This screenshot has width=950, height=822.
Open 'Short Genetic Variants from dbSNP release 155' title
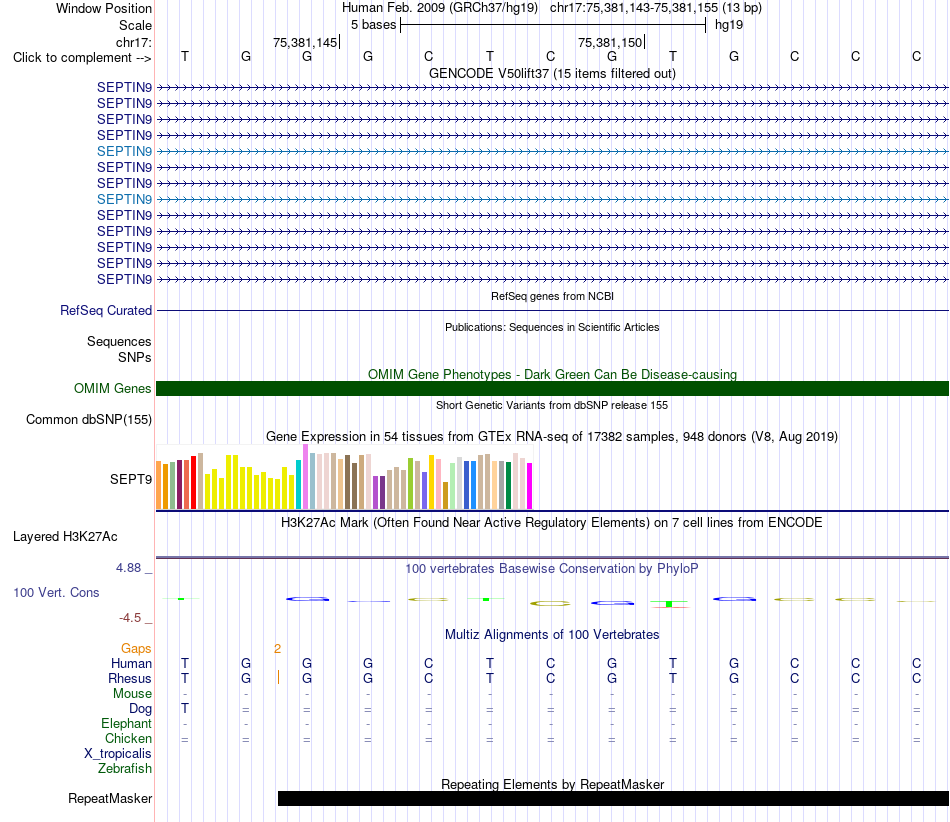(552, 405)
